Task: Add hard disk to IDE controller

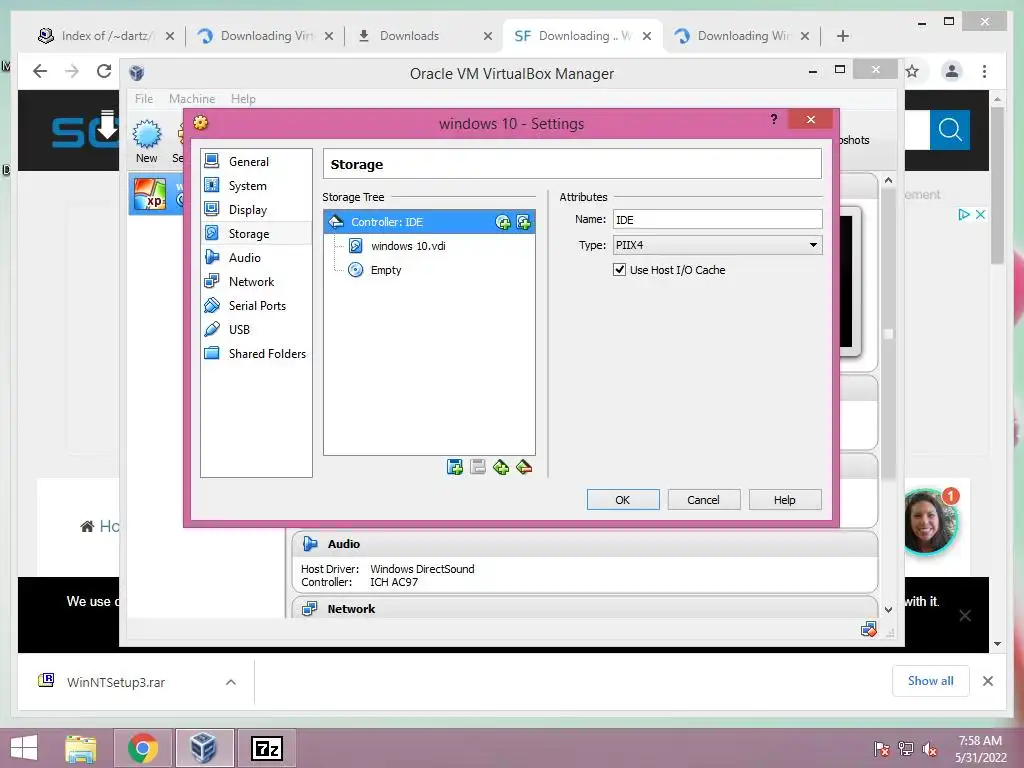Action: pos(524,222)
